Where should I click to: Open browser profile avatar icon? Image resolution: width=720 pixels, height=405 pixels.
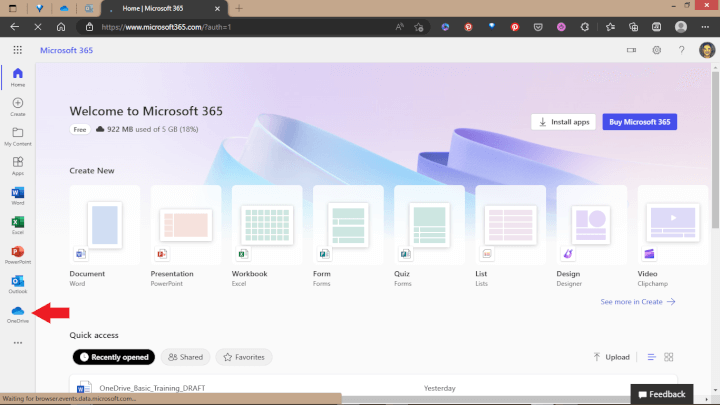[681, 27]
